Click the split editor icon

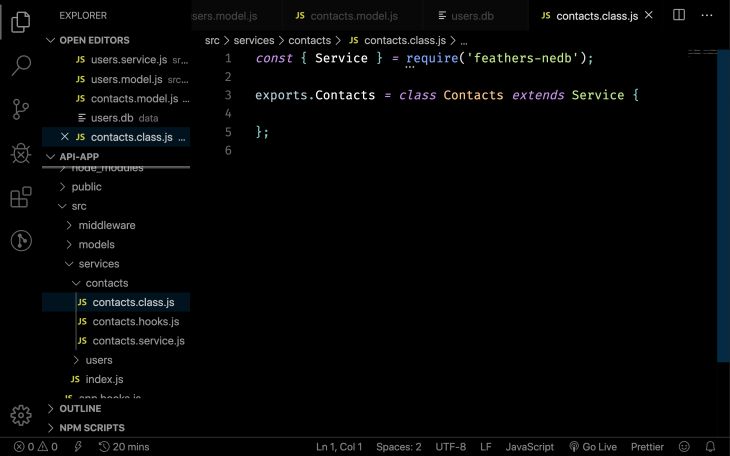679,16
